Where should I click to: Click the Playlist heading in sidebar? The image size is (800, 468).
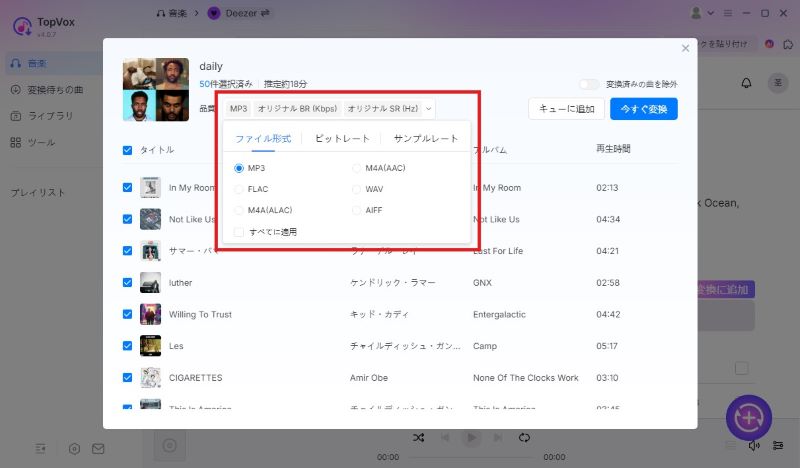click(x=38, y=193)
